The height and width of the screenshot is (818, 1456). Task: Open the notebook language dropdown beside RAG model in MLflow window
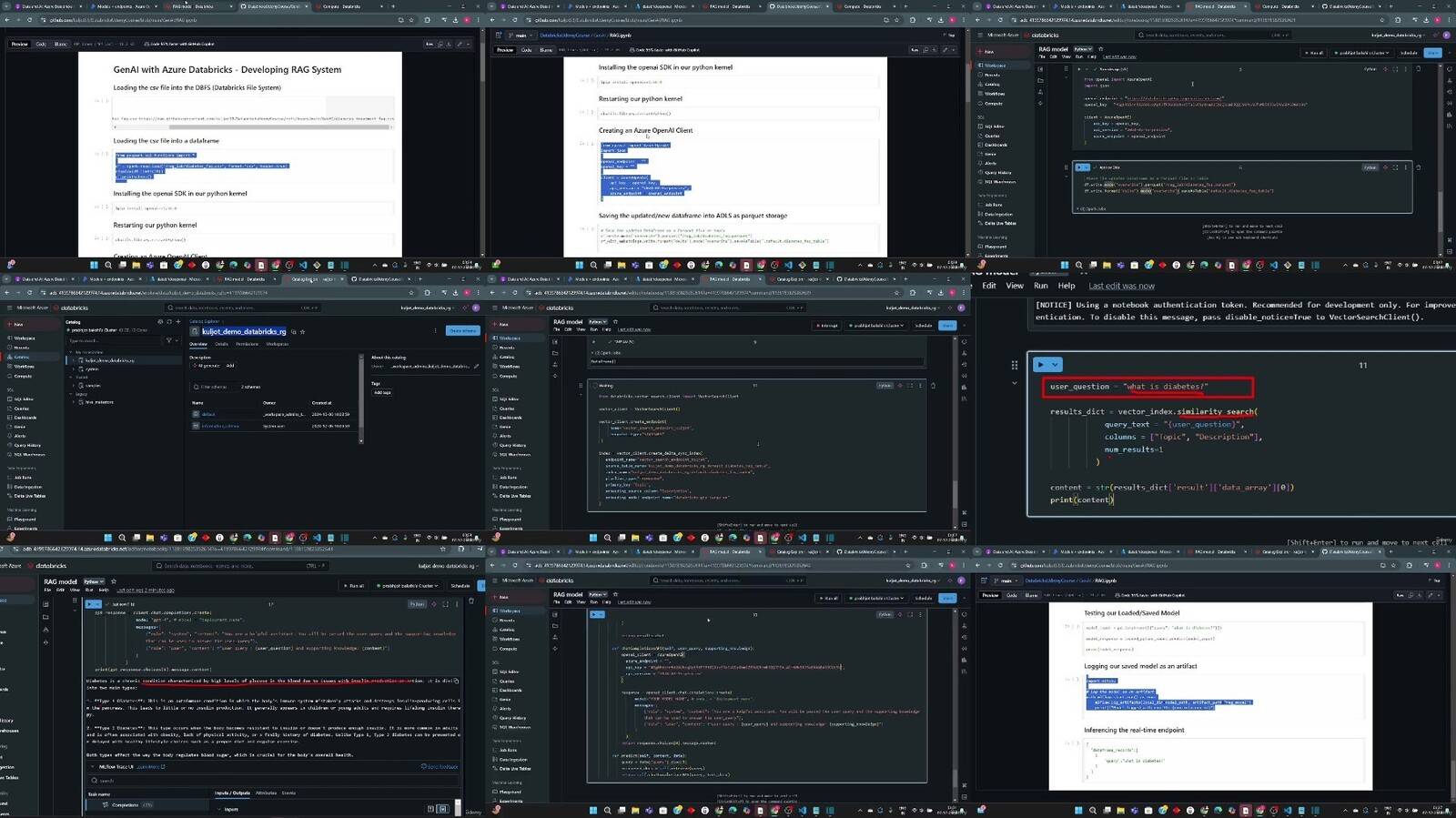pyautogui.click(x=94, y=581)
